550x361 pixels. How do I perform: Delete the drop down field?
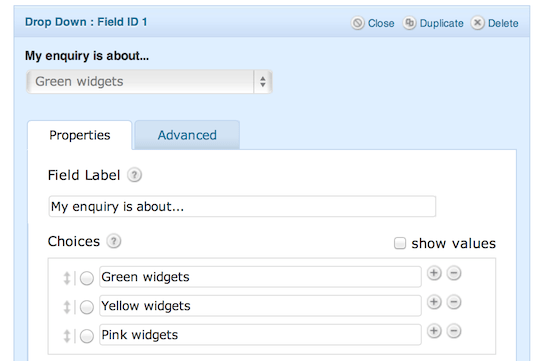[494, 23]
